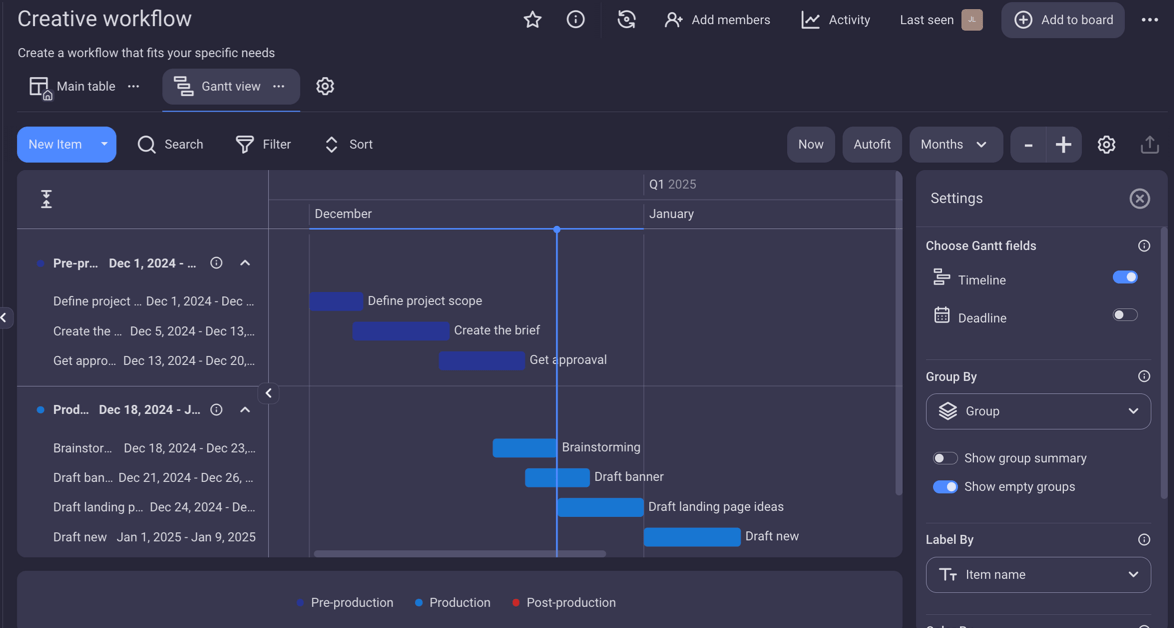Click the export icon in Gantt toolbar
This screenshot has width=1175, height=628.
(x=1149, y=145)
